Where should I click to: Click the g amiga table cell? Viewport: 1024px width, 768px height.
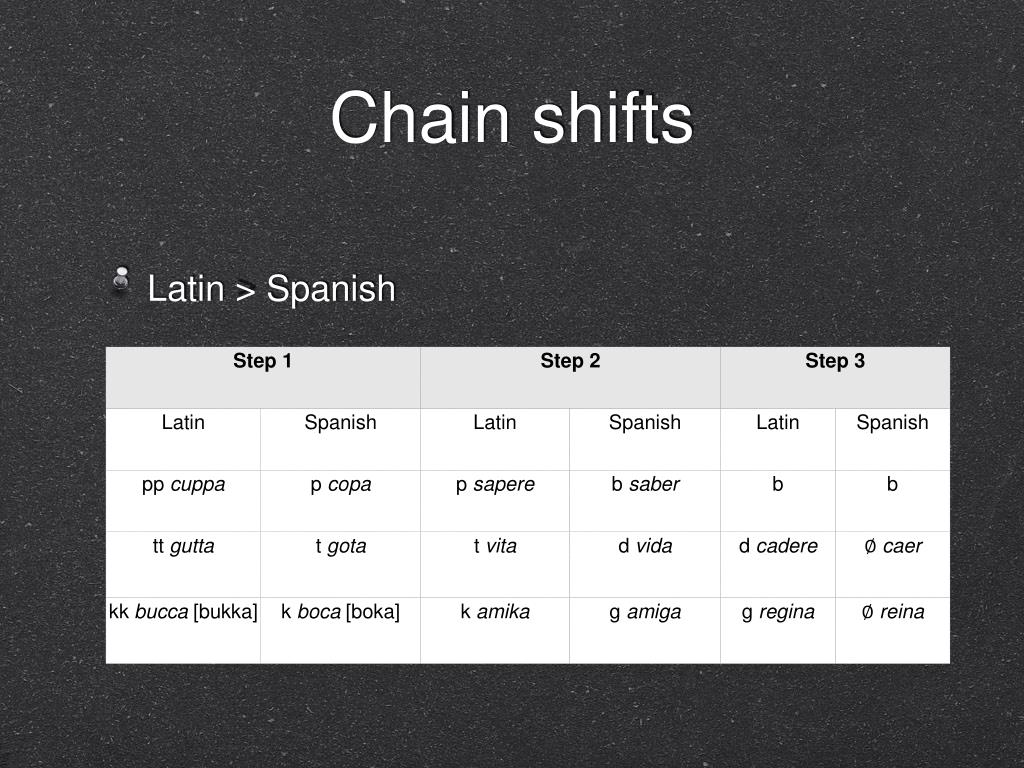point(645,630)
